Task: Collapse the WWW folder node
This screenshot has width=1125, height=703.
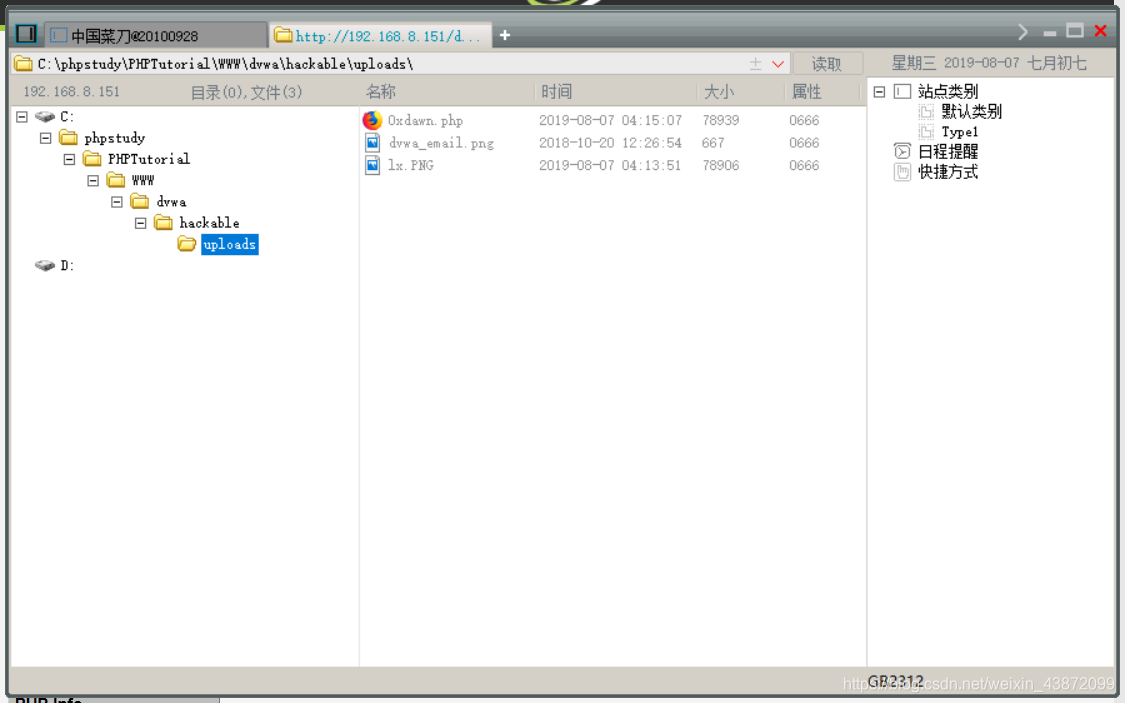Action: (x=93, y=180)
